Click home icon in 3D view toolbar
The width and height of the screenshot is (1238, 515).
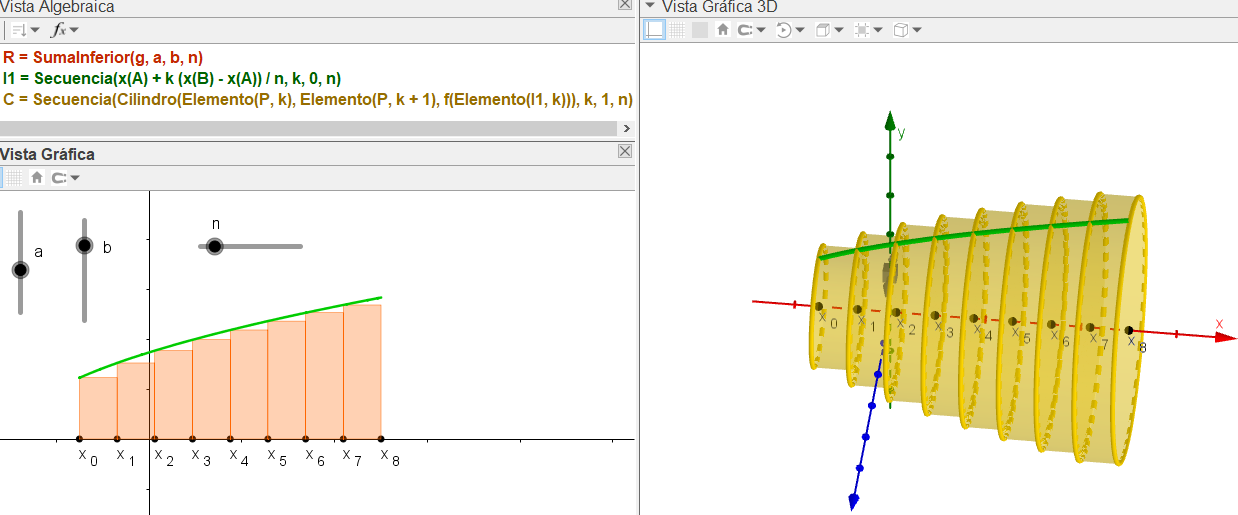pos(723,30)
